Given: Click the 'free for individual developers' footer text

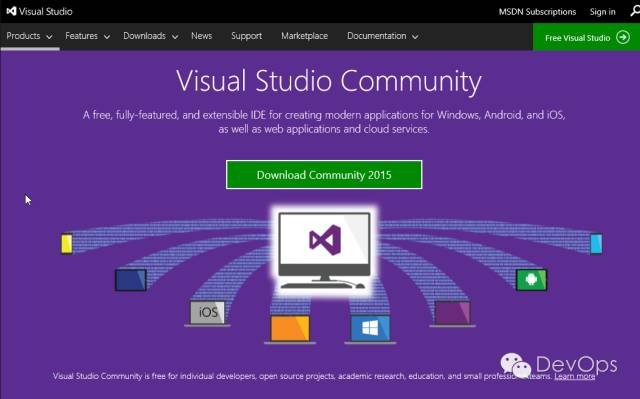Looking at the screenshot, I should 302,376.
